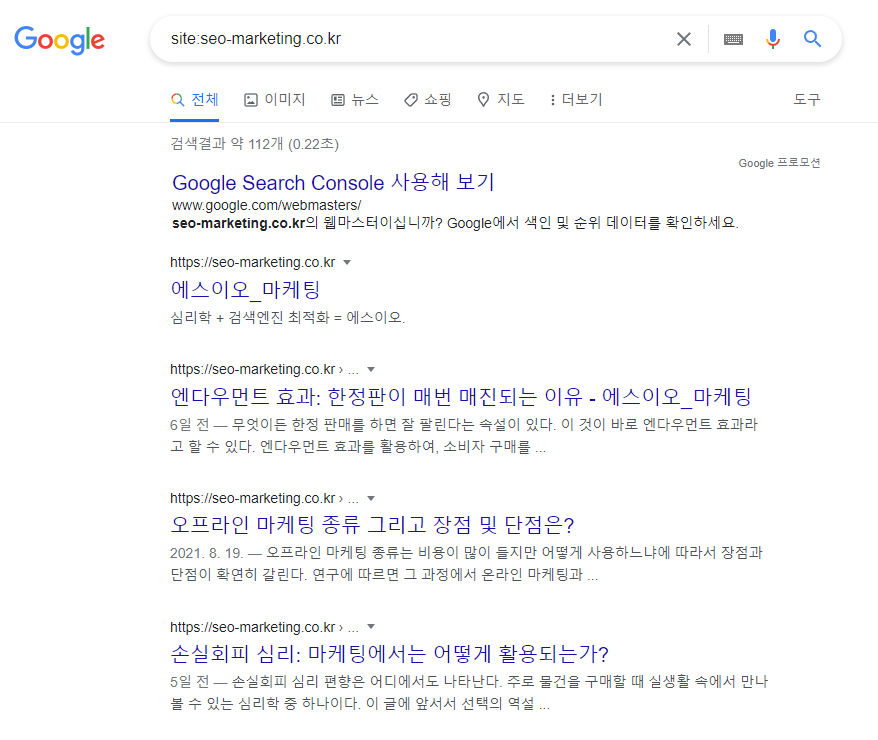Expand the arrow beside the 오프라인 마케팅 result URL
Image resolution: width=878 pixels, height=740 pixels.
[x=371, y=498]
